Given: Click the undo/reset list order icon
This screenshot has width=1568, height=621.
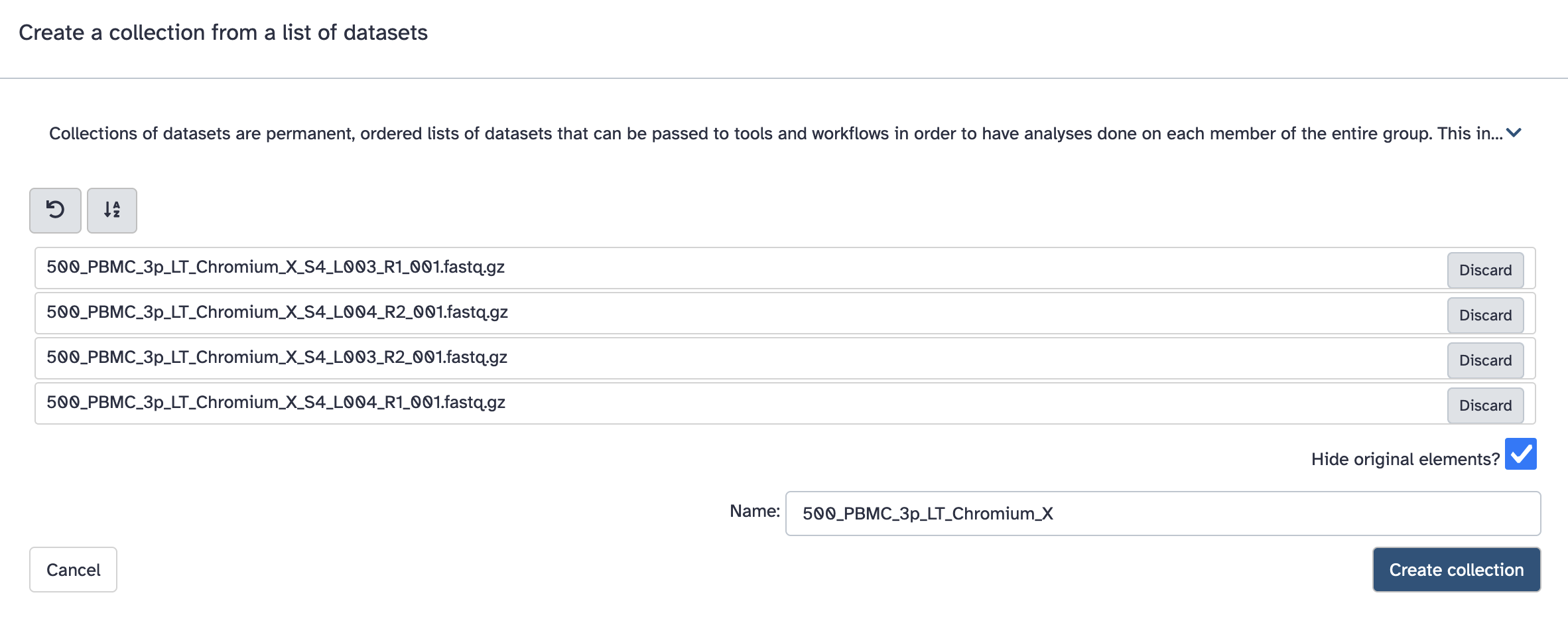Looking at the screenshot, I should 55,210.
